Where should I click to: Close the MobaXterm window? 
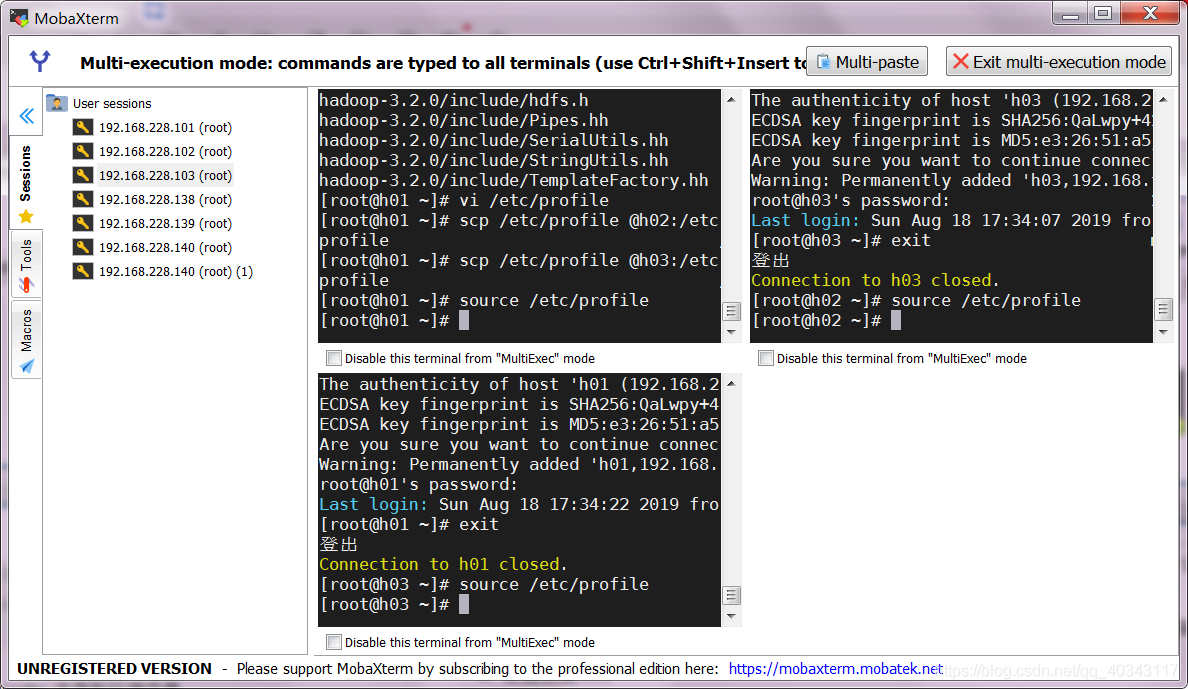point(1150,14)
